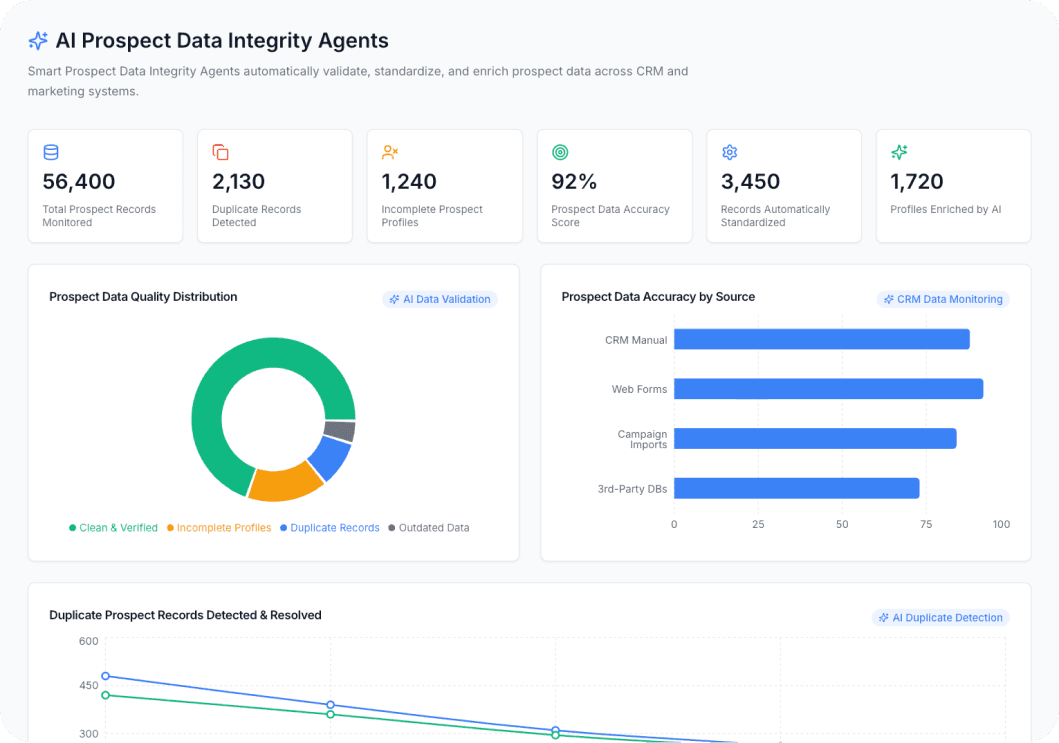This screenshot has width=1059, height=743.
Task: Select the duplicate copy icon above 2,130
Action: 219,152
